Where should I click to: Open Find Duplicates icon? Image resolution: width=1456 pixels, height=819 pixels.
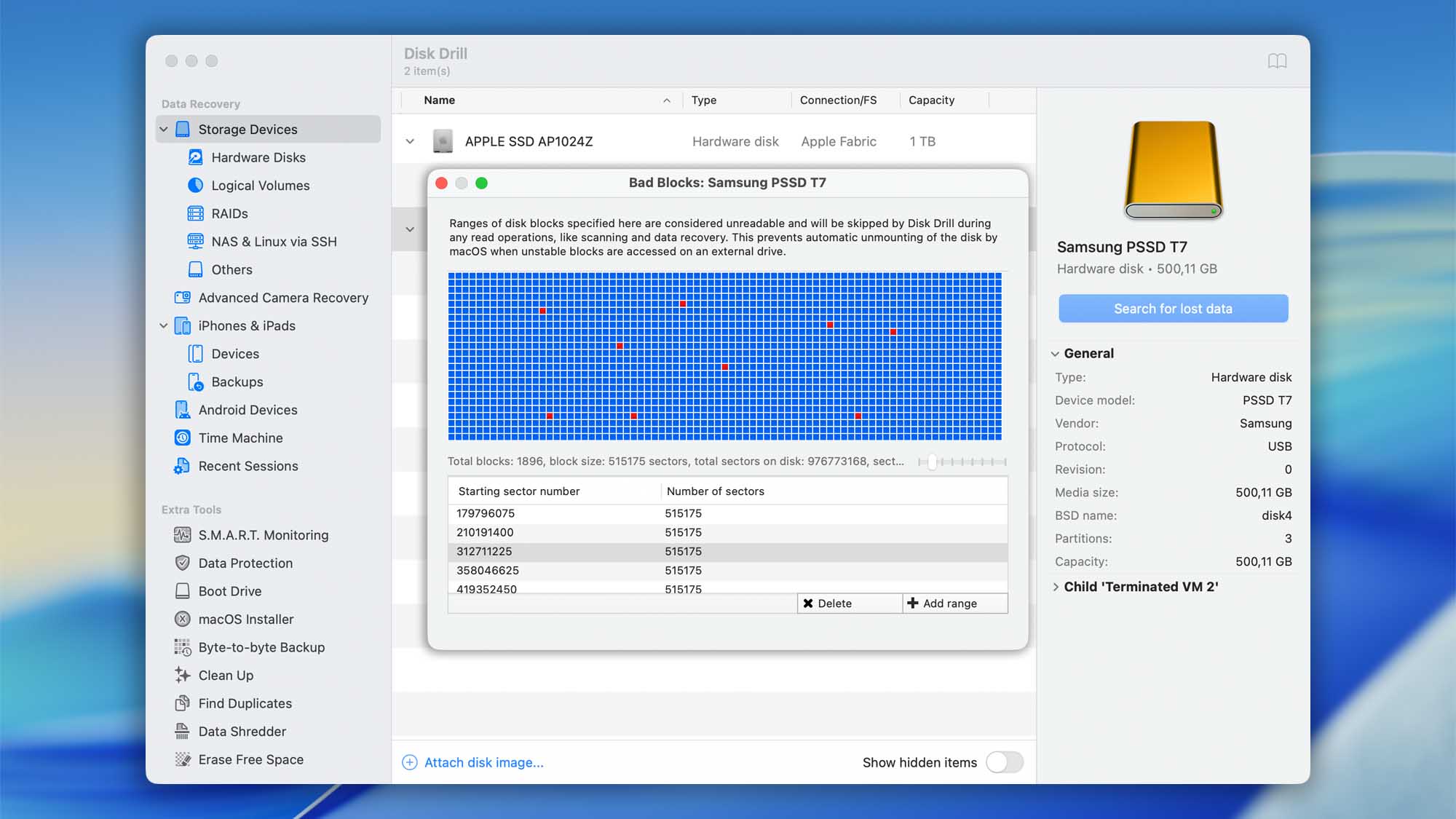pyautogui.click(x=183, y=703)
